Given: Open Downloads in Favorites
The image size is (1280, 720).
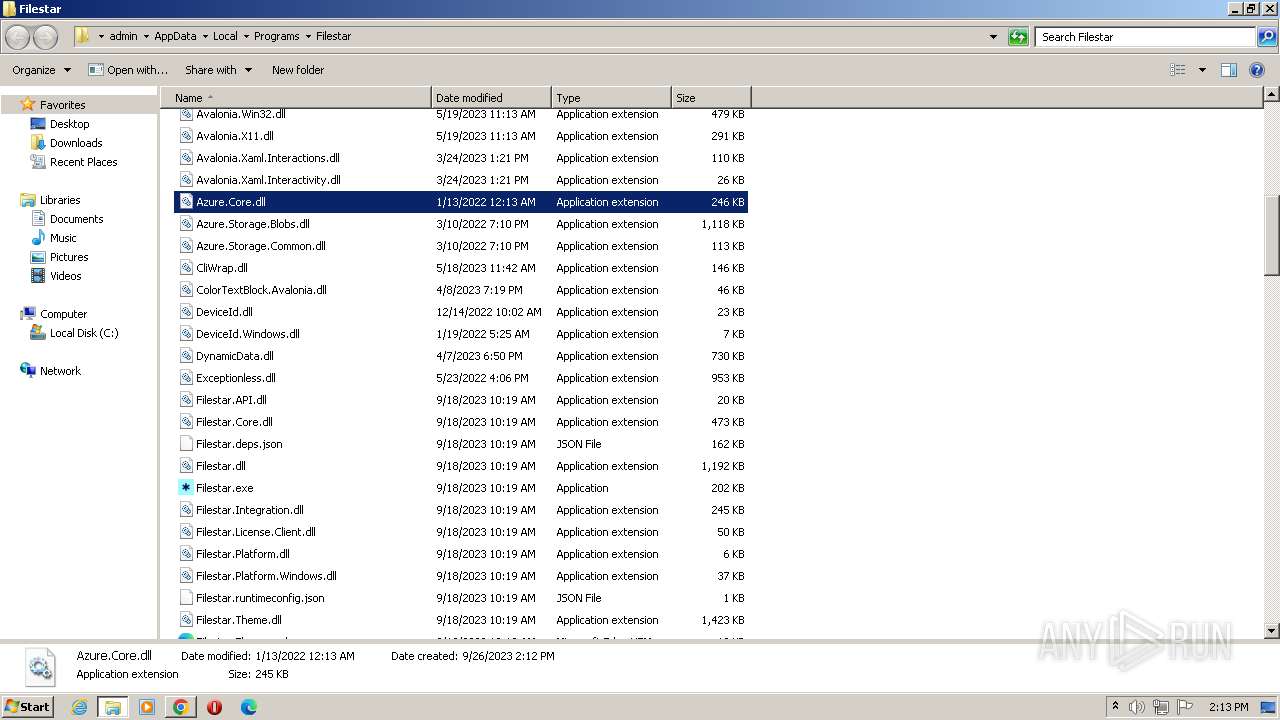Looking at the screenshot, I should tap(76, 143).
